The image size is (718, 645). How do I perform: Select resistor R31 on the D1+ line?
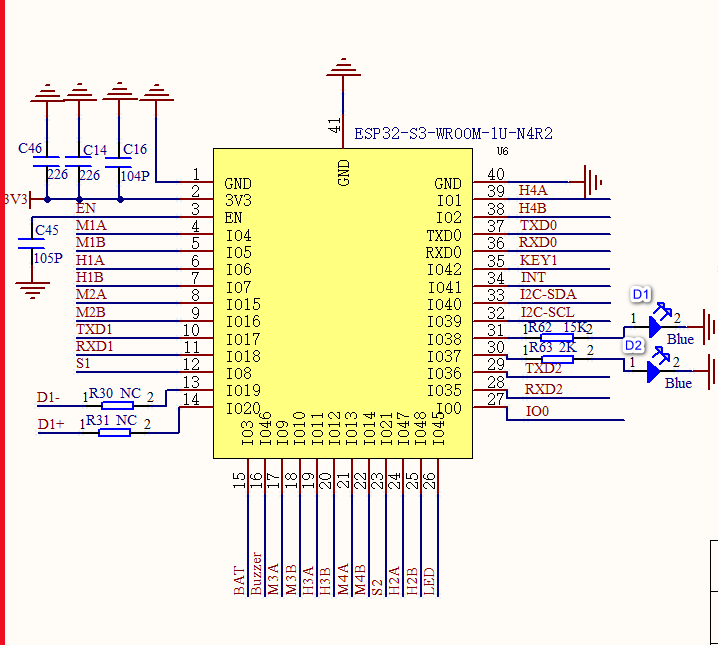pyautogui.click(x=114, y=432)
